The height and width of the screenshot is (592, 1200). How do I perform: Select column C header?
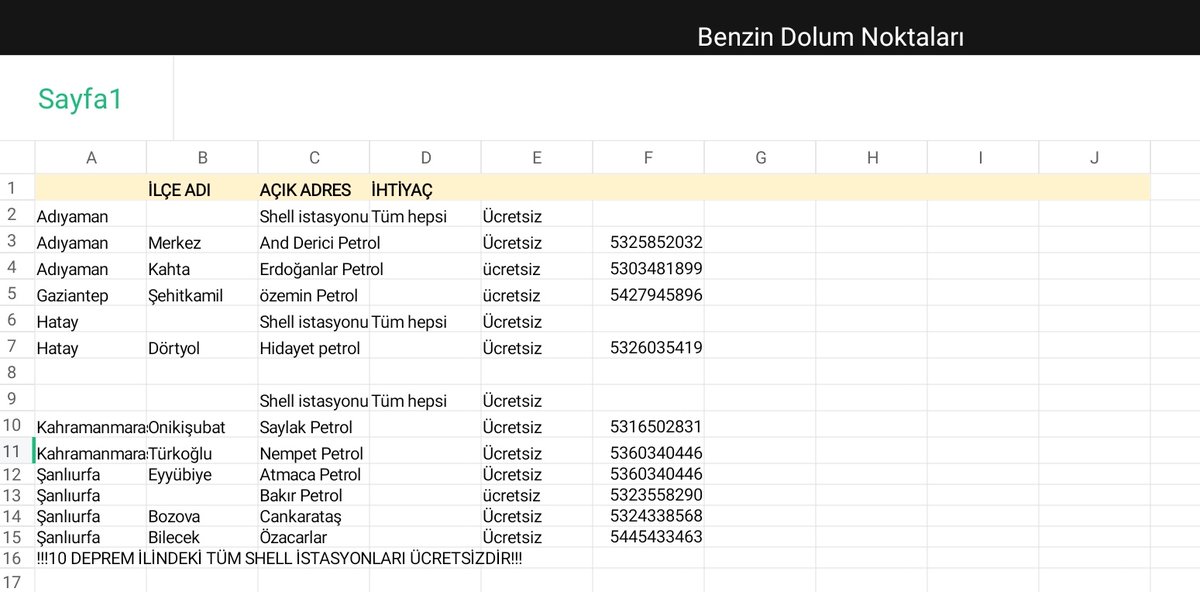point(314,157)
